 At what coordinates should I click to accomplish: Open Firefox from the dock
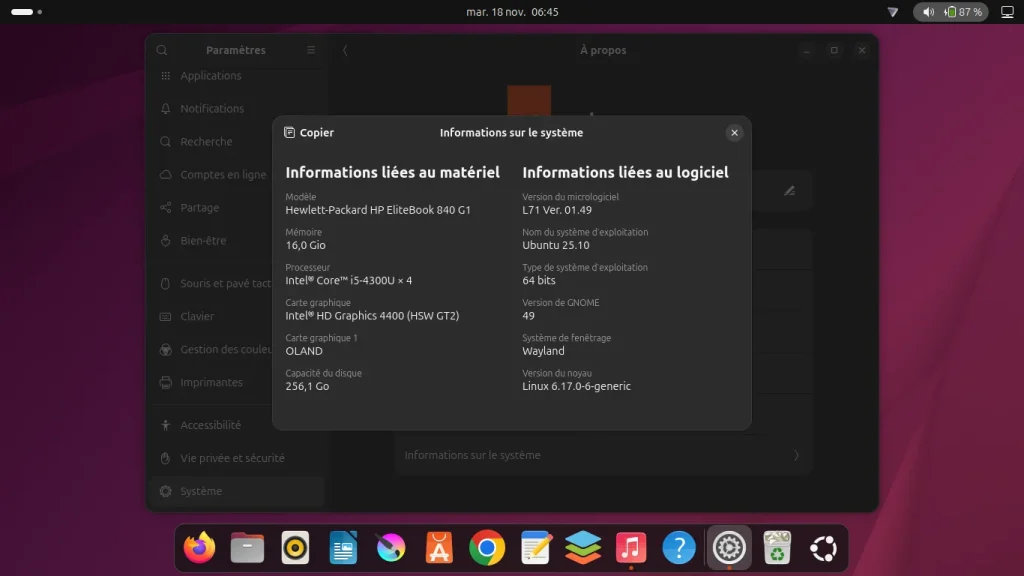pyautogui.click(x=199, y=547)
